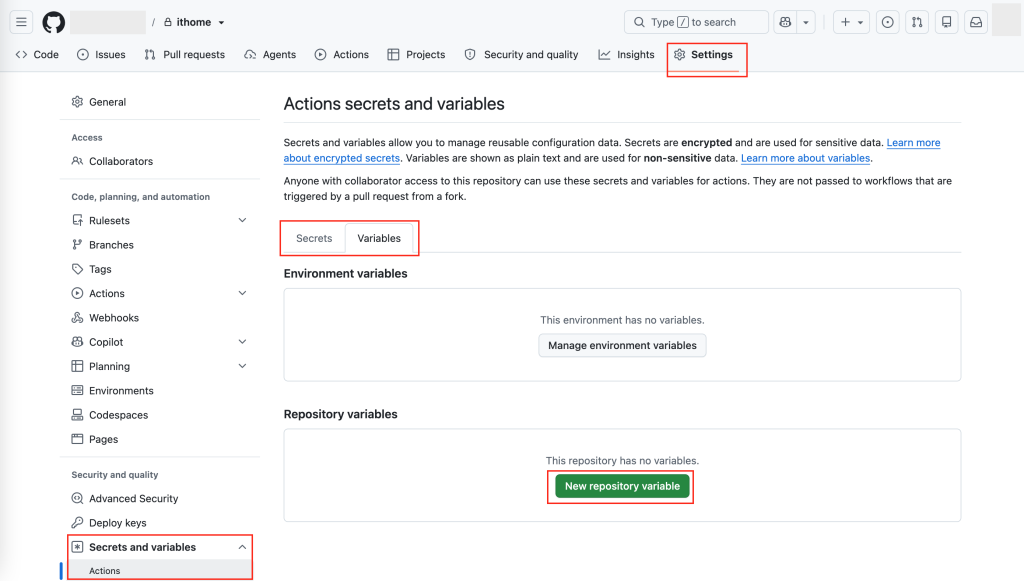Screen dimensions: 1024x581
Task: Open the ithome repository dropdown arrow
Action: pyautogui.click(x=221, y=23)
